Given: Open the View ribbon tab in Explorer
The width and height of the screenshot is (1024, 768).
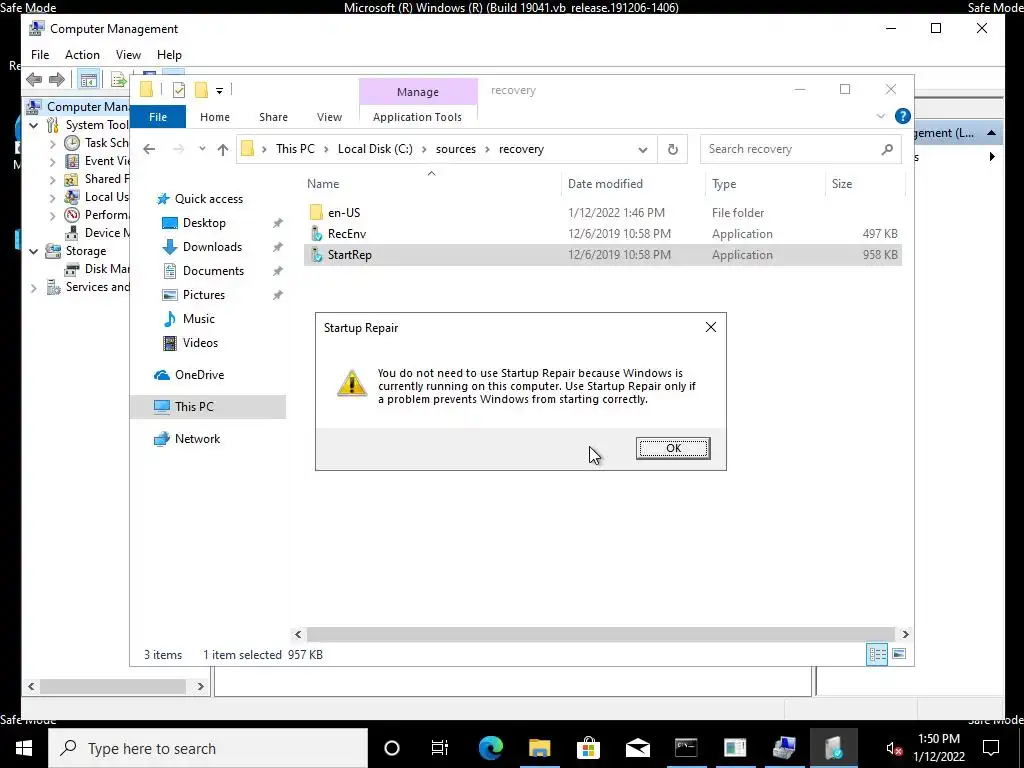Looking at the screenshot, I should 329,117.
